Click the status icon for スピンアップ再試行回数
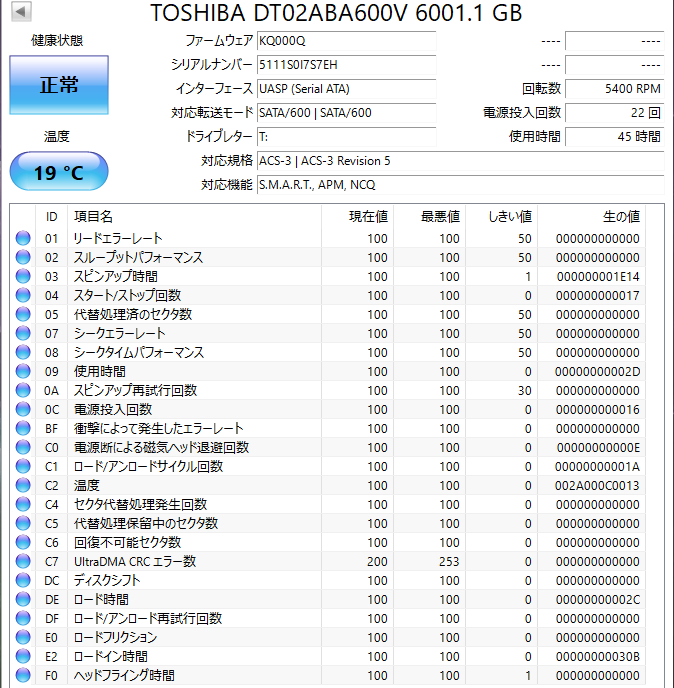Screen dimensions: 674x688 [x=23, y=391]
